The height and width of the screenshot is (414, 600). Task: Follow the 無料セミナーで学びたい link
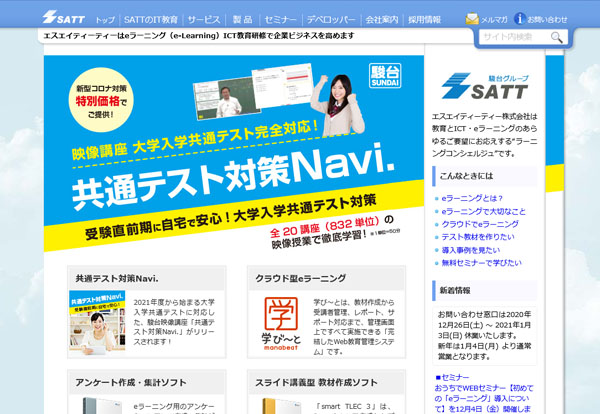coord(481,262)
